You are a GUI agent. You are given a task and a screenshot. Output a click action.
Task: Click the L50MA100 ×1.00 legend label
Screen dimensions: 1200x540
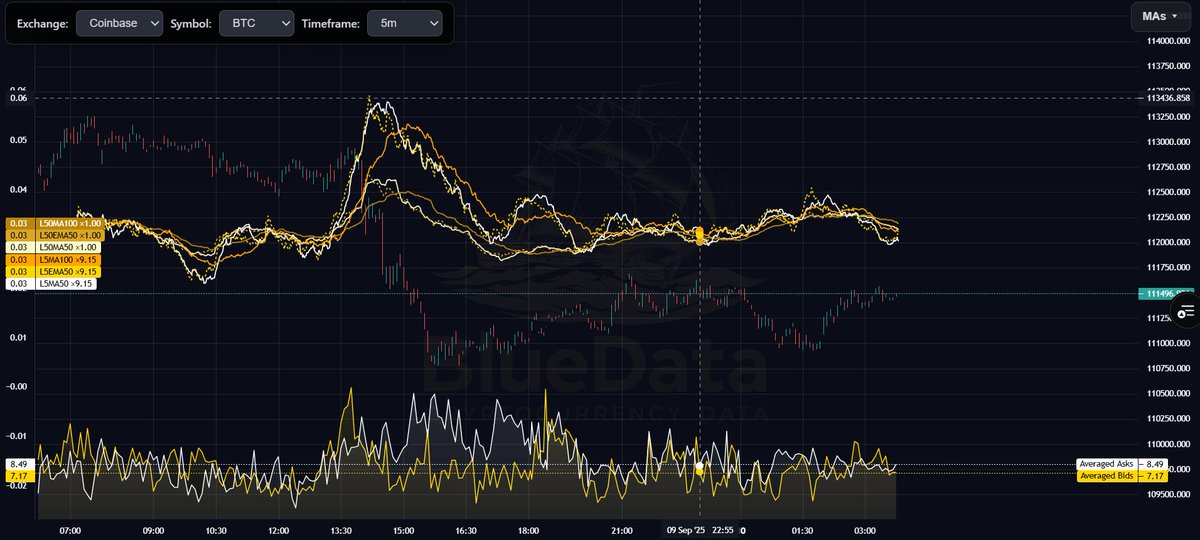tap(68, 223)
